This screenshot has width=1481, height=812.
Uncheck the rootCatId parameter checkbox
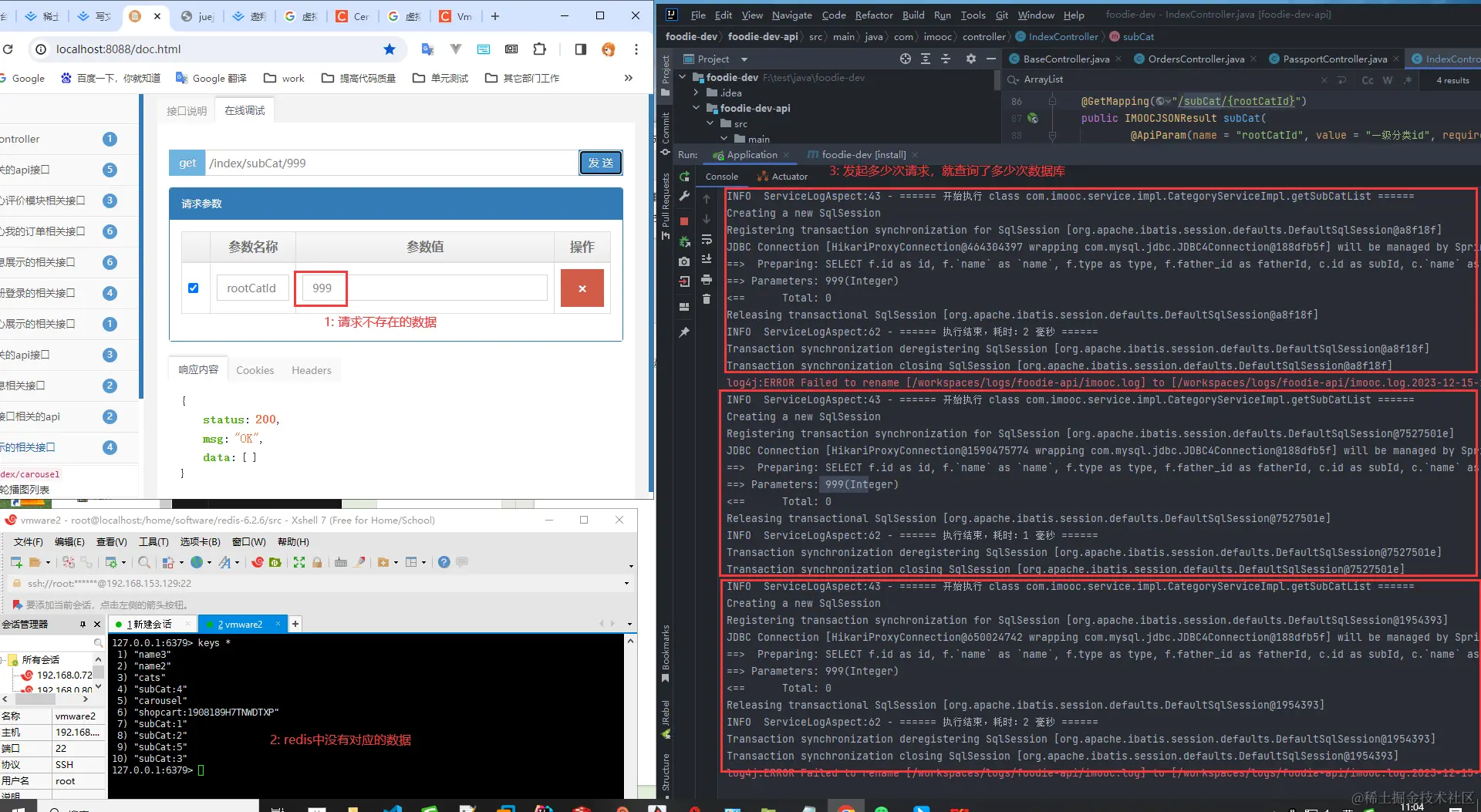click(194, 288)
